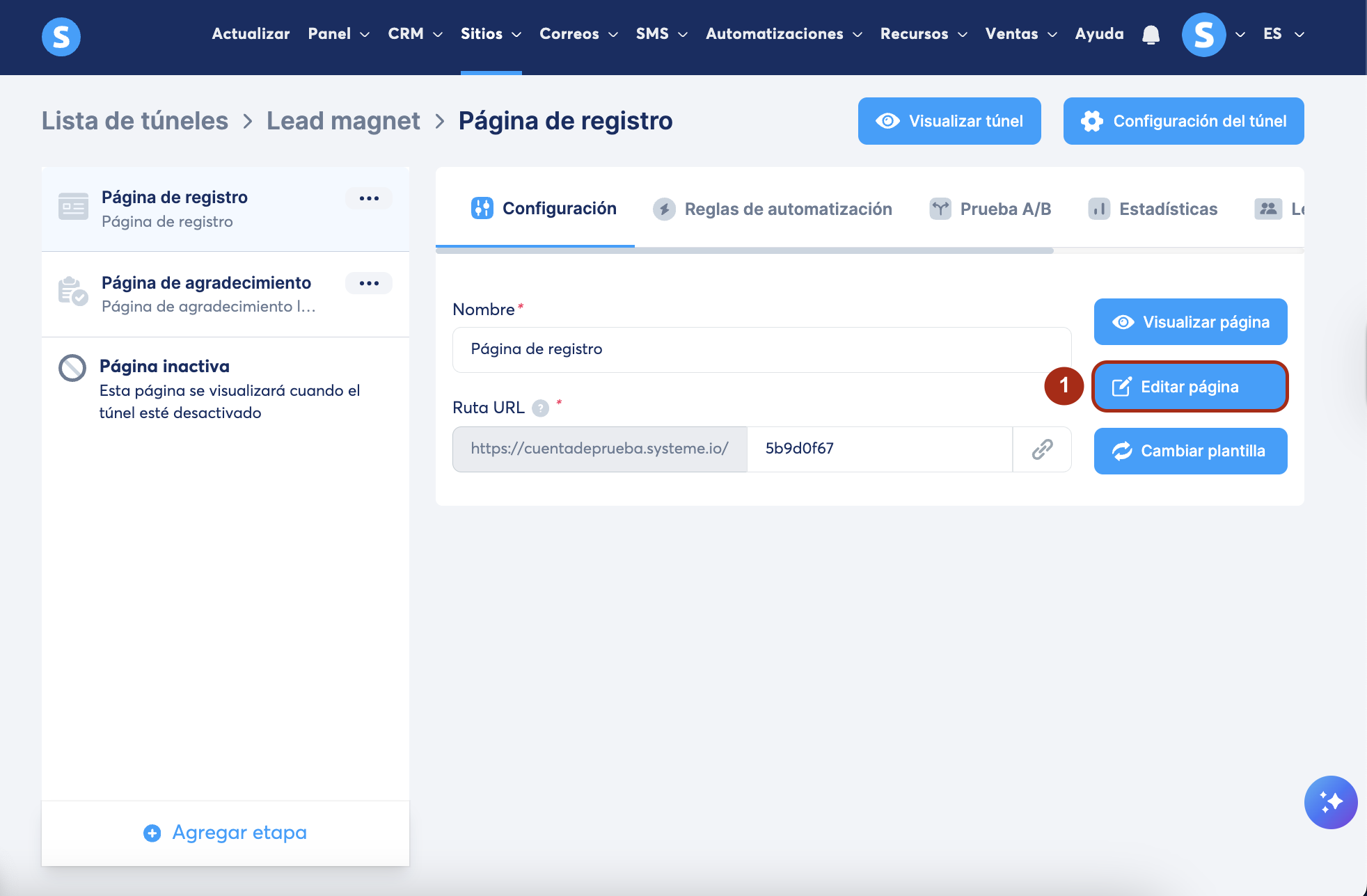Viewport: 1367px width, 896px height.
Task: Open the user avatar profile menu
Action: click(x=1203, y=35)
